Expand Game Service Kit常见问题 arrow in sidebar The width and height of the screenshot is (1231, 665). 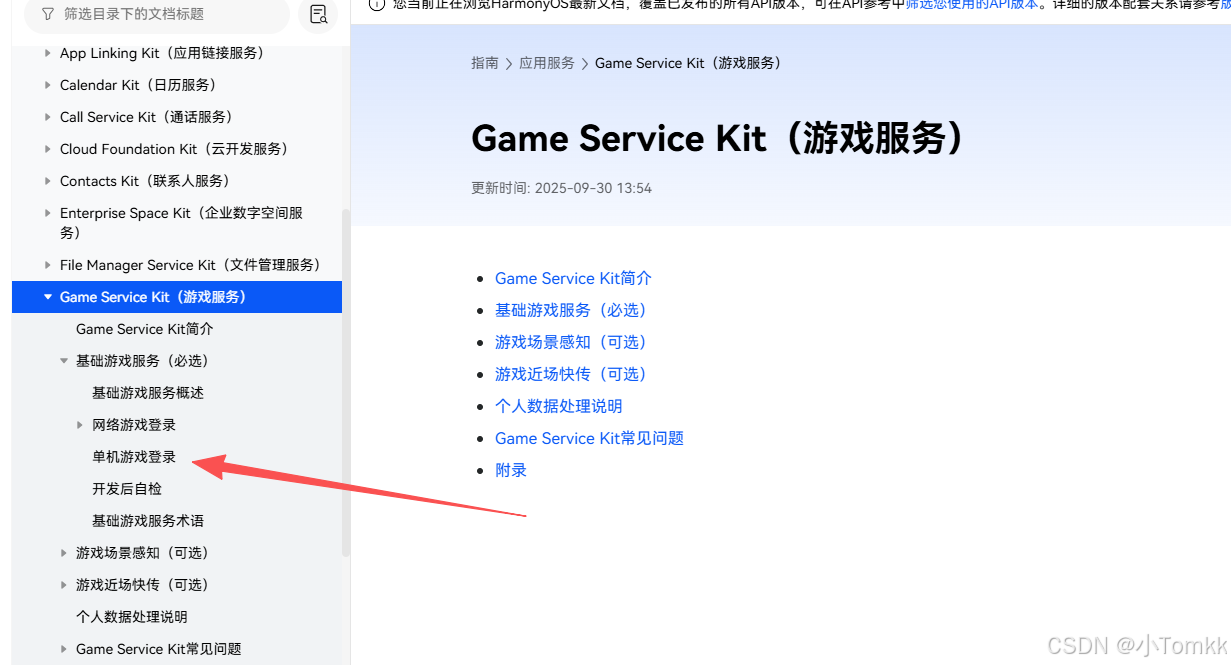[64, 649]
